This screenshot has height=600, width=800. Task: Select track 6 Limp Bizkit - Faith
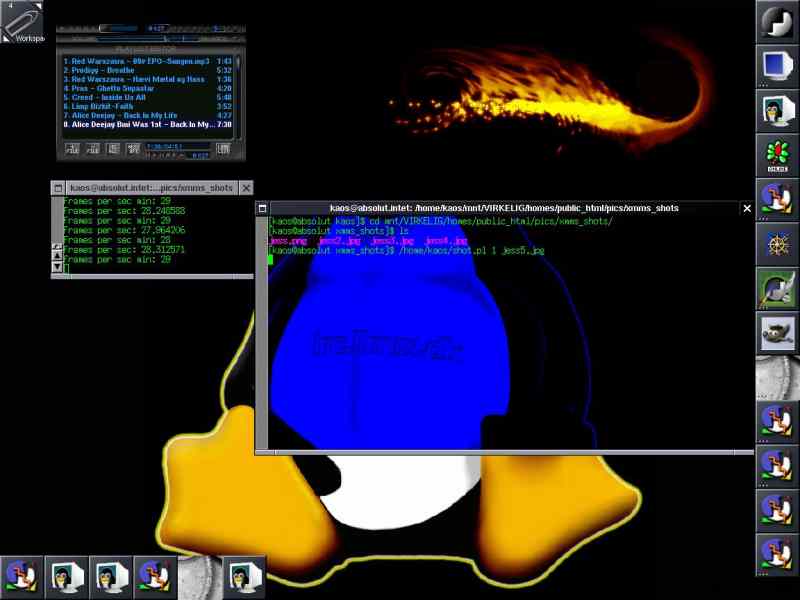[147, 107]
